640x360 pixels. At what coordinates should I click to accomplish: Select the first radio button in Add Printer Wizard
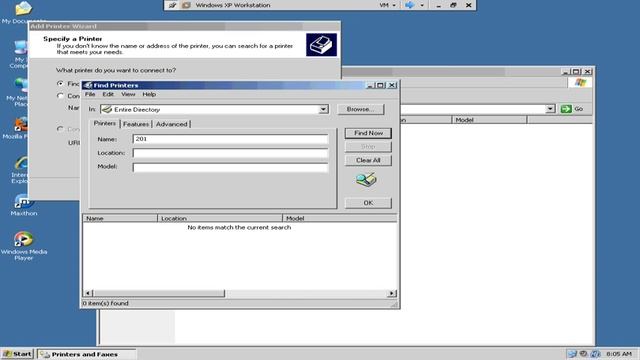[x=60, y=83]
